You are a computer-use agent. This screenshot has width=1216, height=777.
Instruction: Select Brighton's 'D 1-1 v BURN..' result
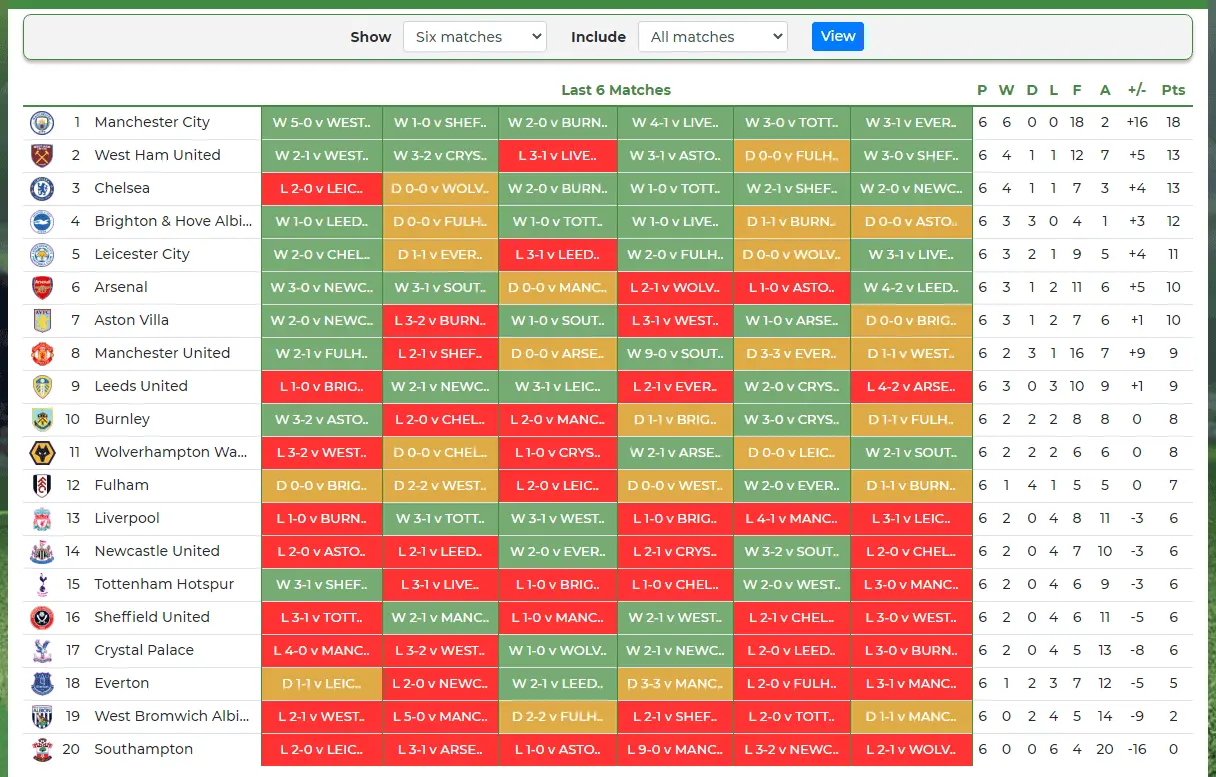pos(792,222)
